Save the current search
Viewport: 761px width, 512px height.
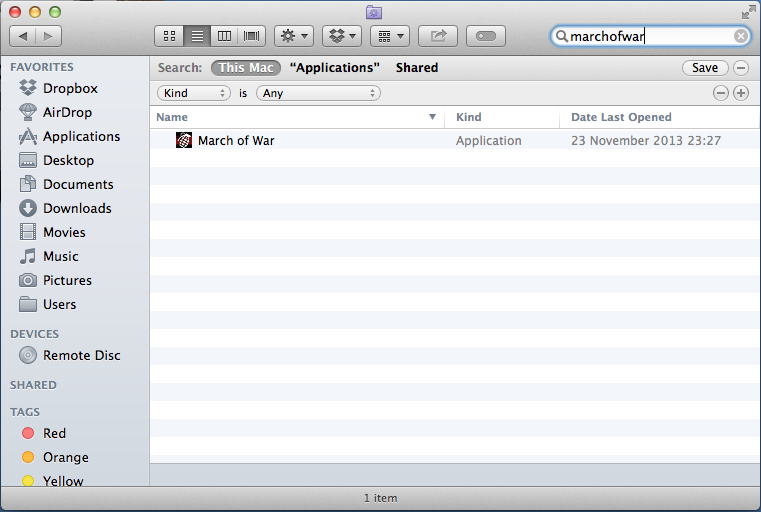point(705,68)
